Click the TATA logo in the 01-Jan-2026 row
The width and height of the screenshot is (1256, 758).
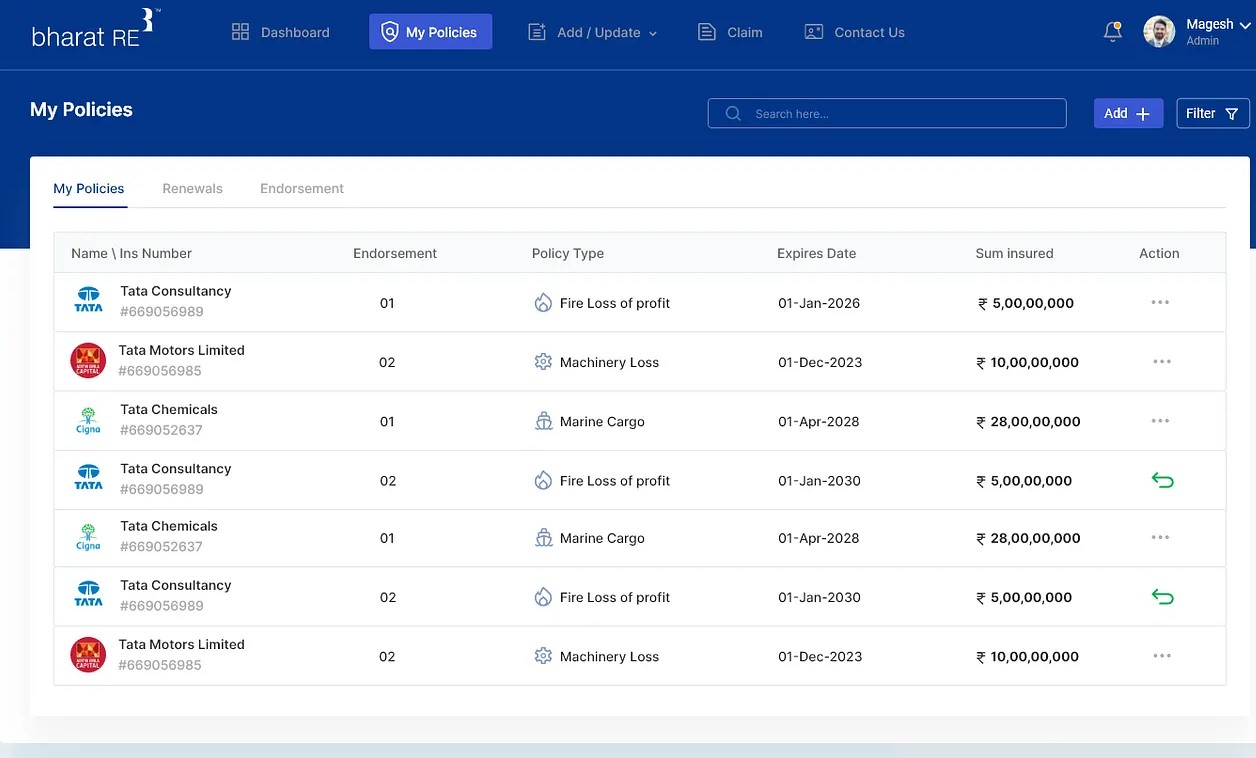pos(88,301)
